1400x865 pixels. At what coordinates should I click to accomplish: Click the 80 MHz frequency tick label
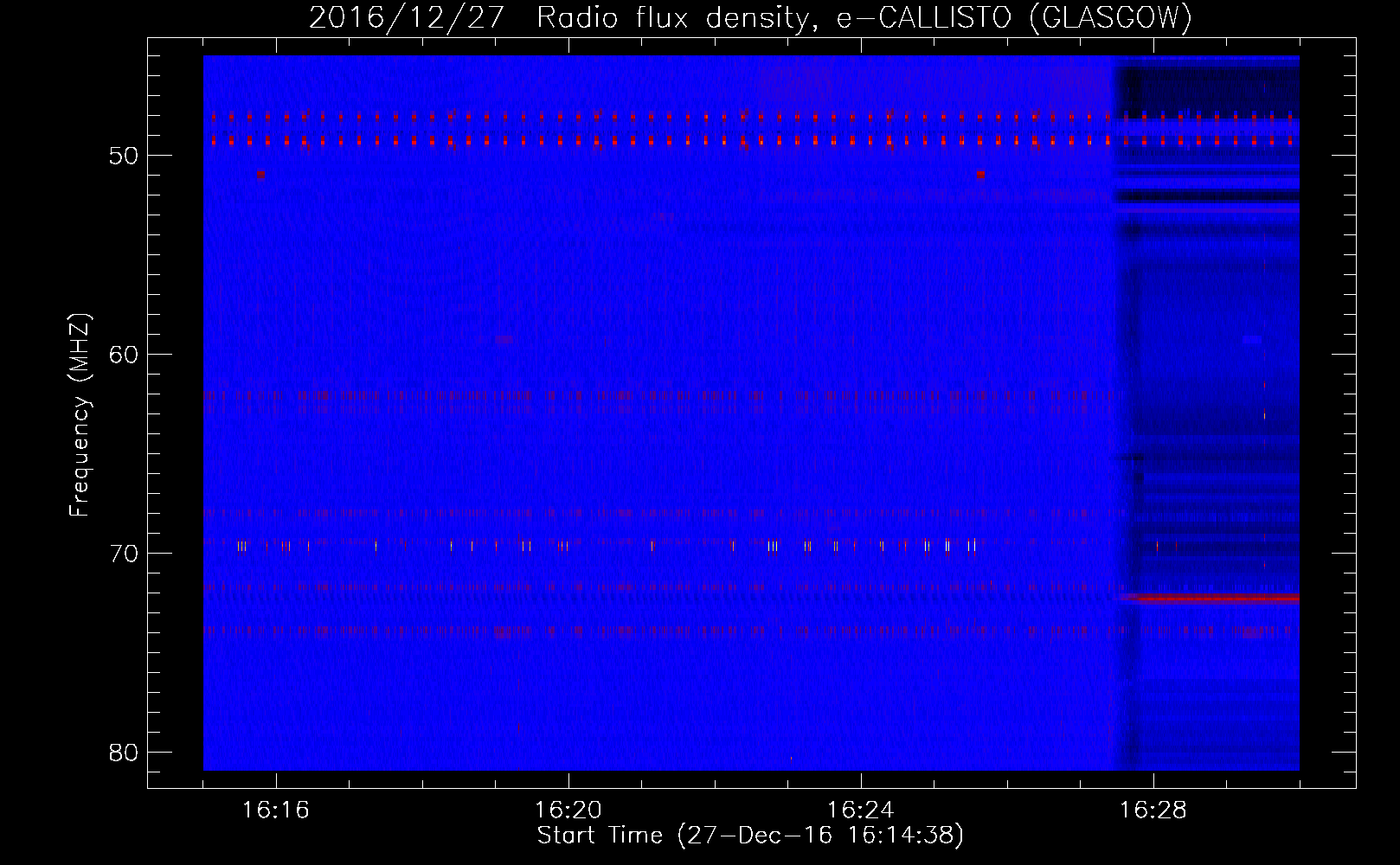point(124,753)
